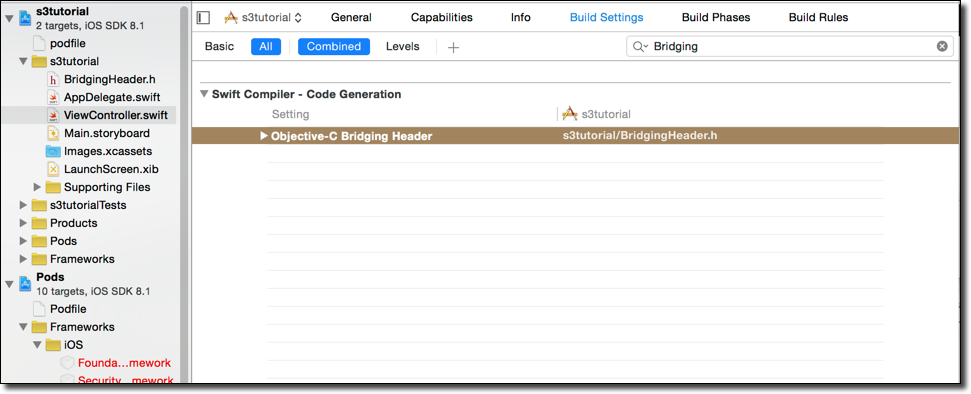The width and height of the screenshot is (971, 394).
Task: Open the Build Settings tab
Action: click(x=606, y=18)
